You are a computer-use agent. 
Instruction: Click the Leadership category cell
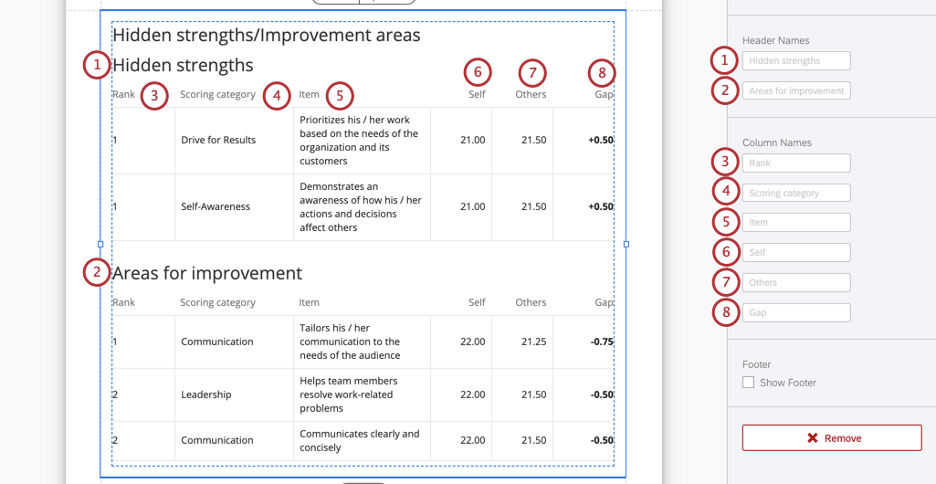pos(206,394)
